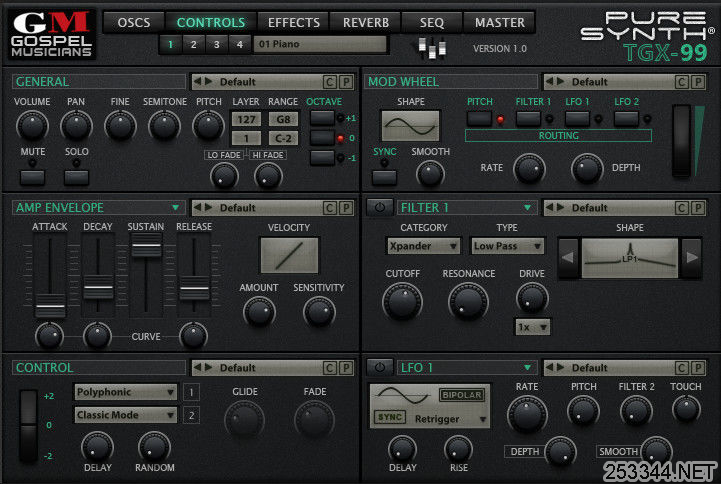Open the Polyphonic mode dropdown

click(x=126, y=392)
